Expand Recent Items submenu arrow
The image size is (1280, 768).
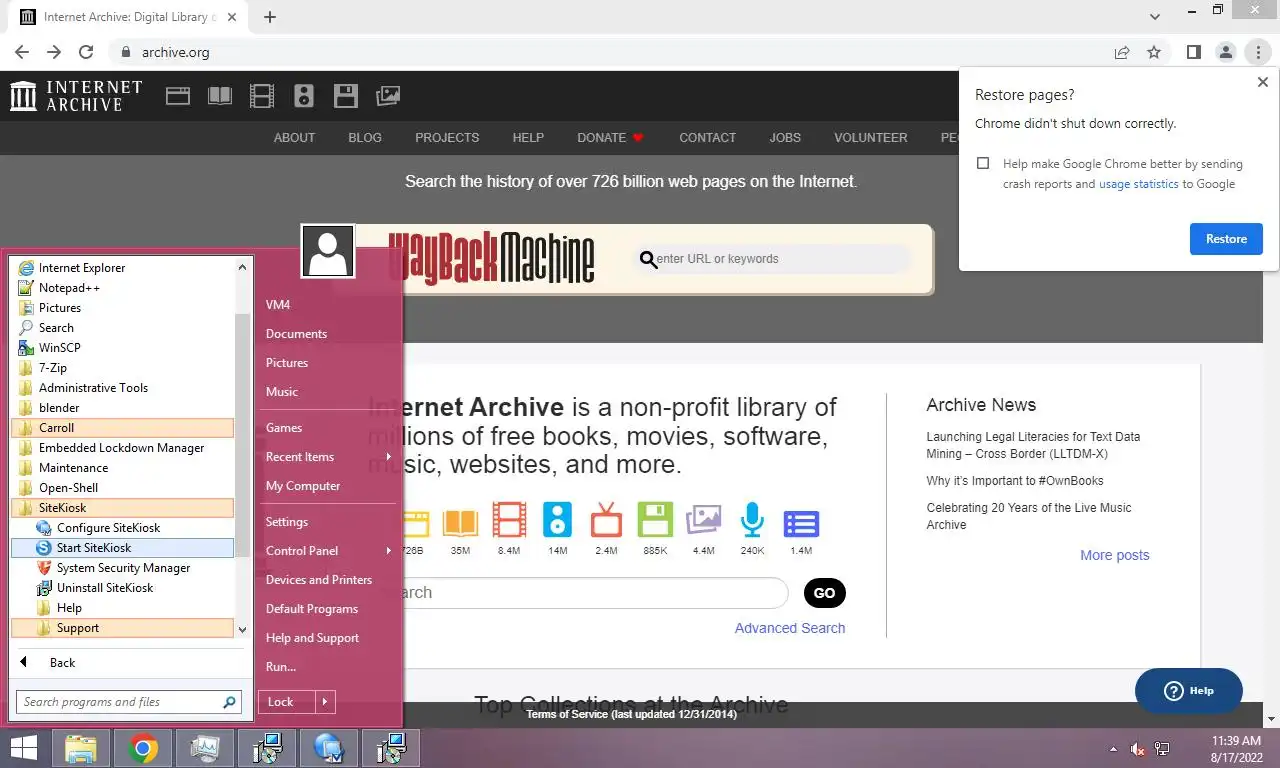pyautogui.click(x=389, y=457)
